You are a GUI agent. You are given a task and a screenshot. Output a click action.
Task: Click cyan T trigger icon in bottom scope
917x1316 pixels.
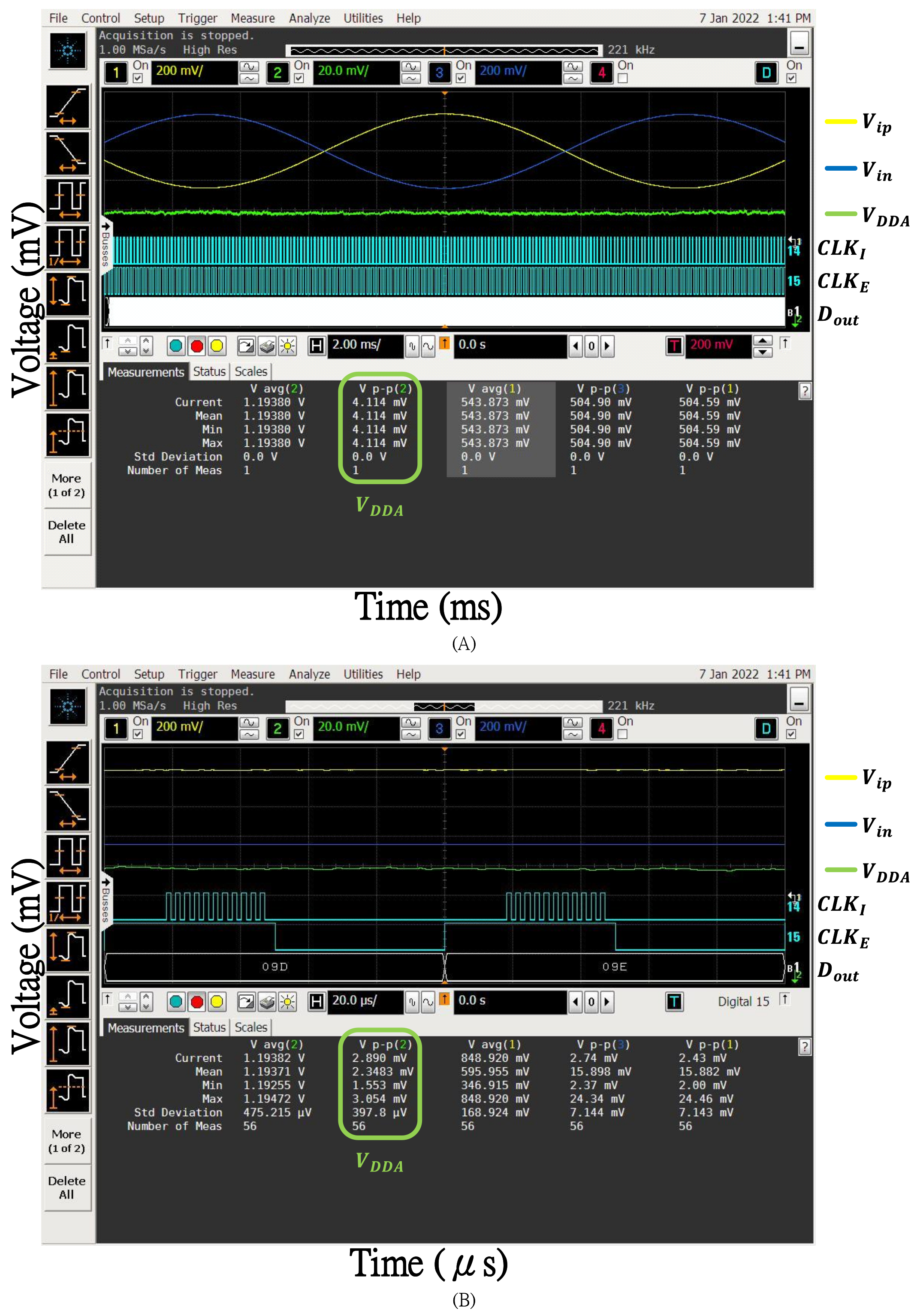pos(674,1001)
